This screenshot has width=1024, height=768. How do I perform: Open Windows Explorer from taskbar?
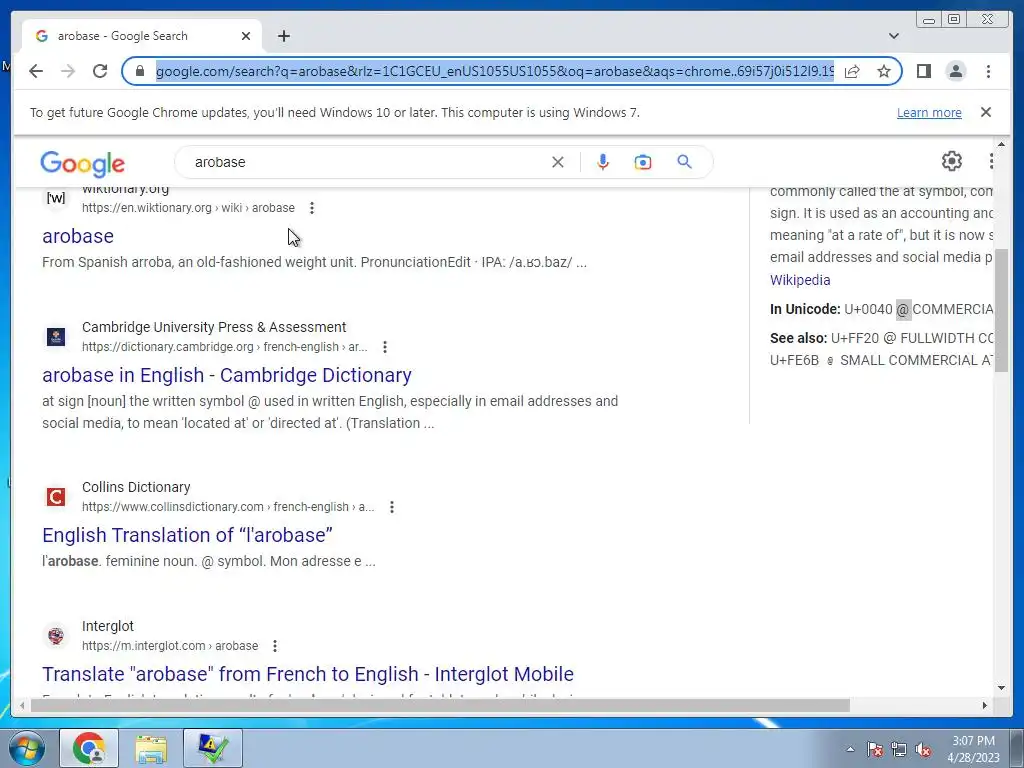click(151, 748)
